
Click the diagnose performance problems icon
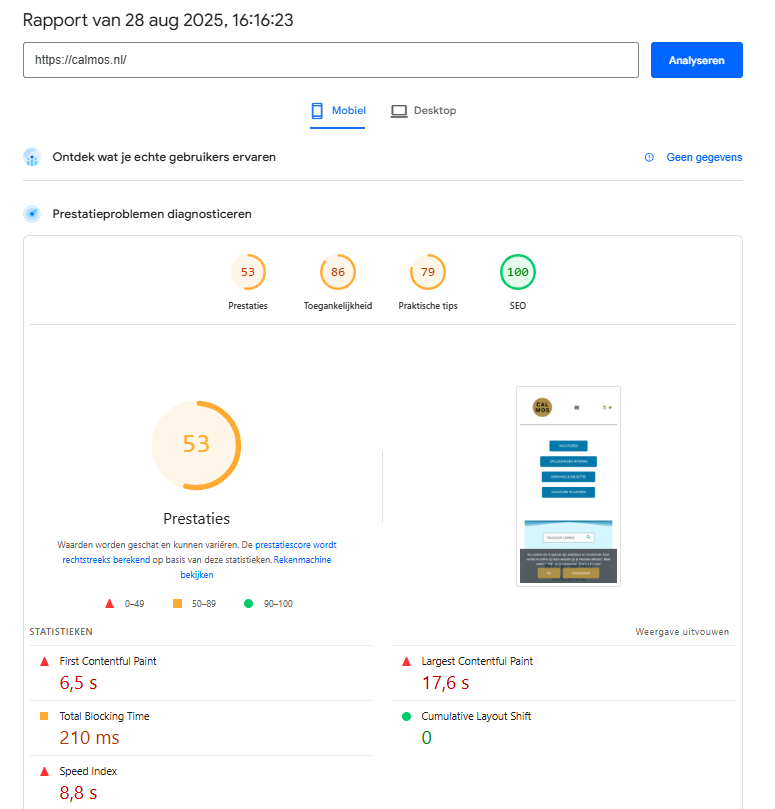[32, 214]
